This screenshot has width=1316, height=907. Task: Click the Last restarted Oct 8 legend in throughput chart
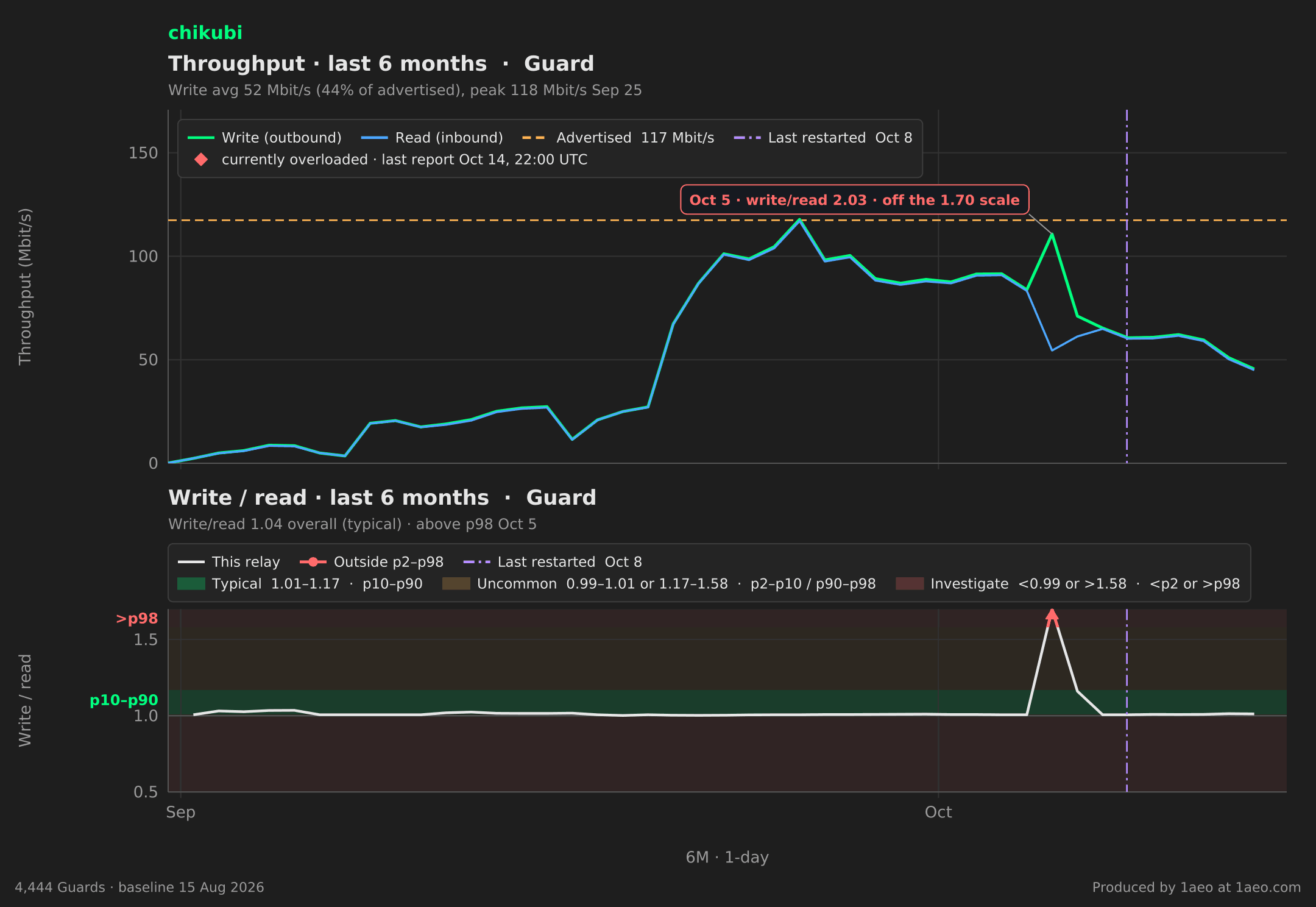click(823, 138)
